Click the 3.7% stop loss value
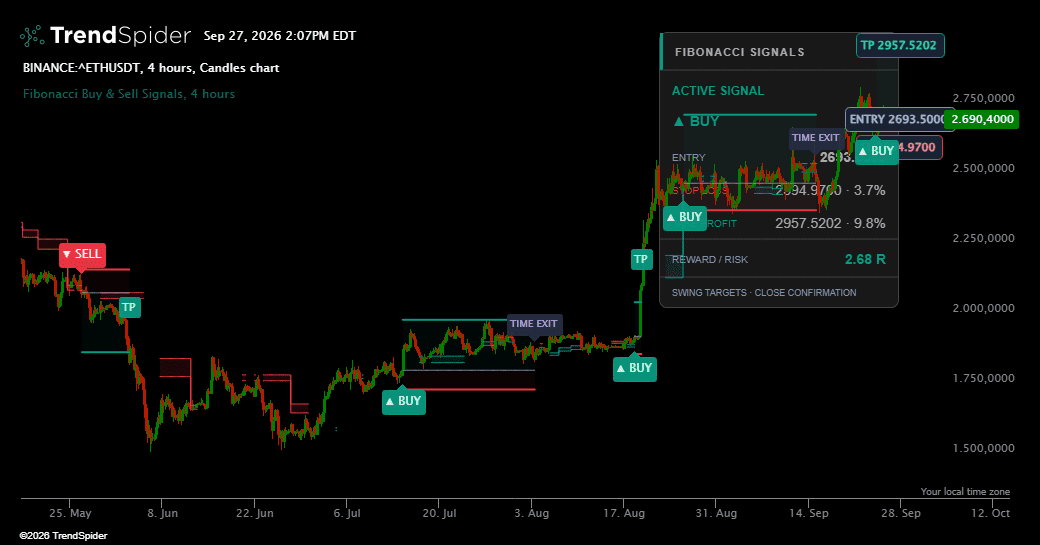 point(870,190)
